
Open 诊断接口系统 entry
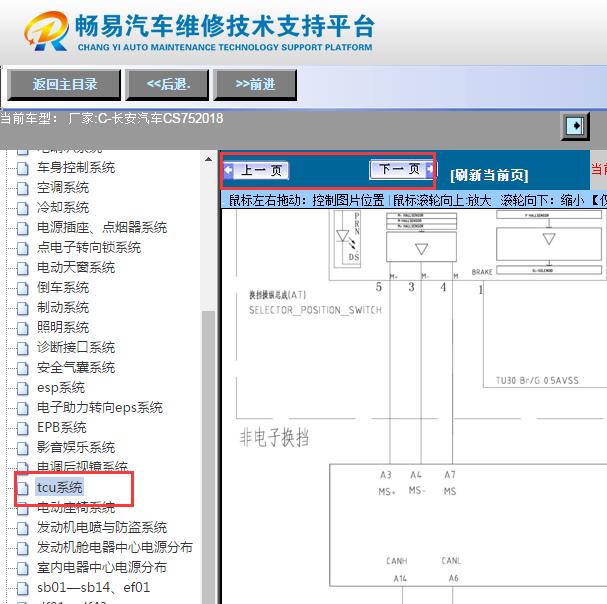pyautogui.click(x=76, y=348)
